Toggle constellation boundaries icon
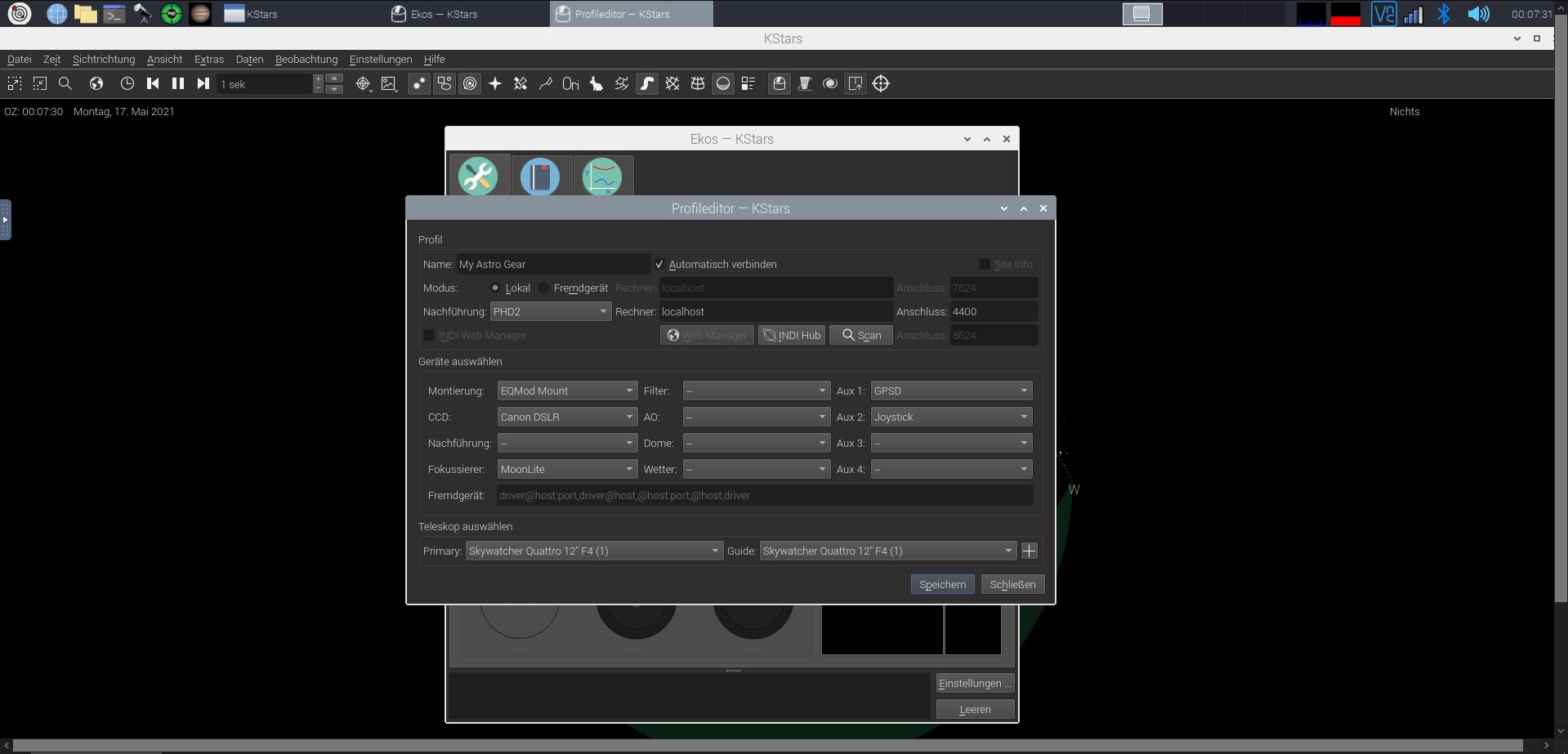Viewport: 1568px width, 754px height. pyautogui.click(x=622, y=83)
